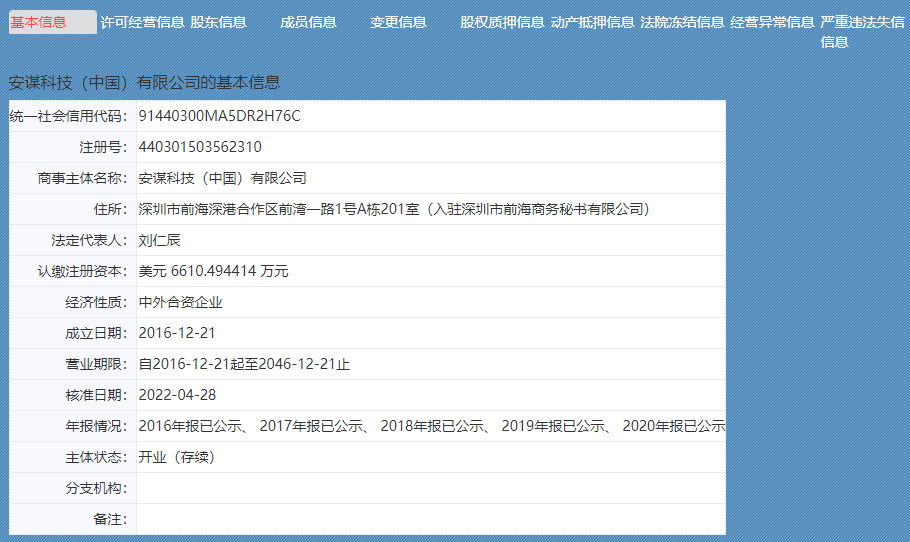Click the 统一社会信用代码 label

pos(68,116)
